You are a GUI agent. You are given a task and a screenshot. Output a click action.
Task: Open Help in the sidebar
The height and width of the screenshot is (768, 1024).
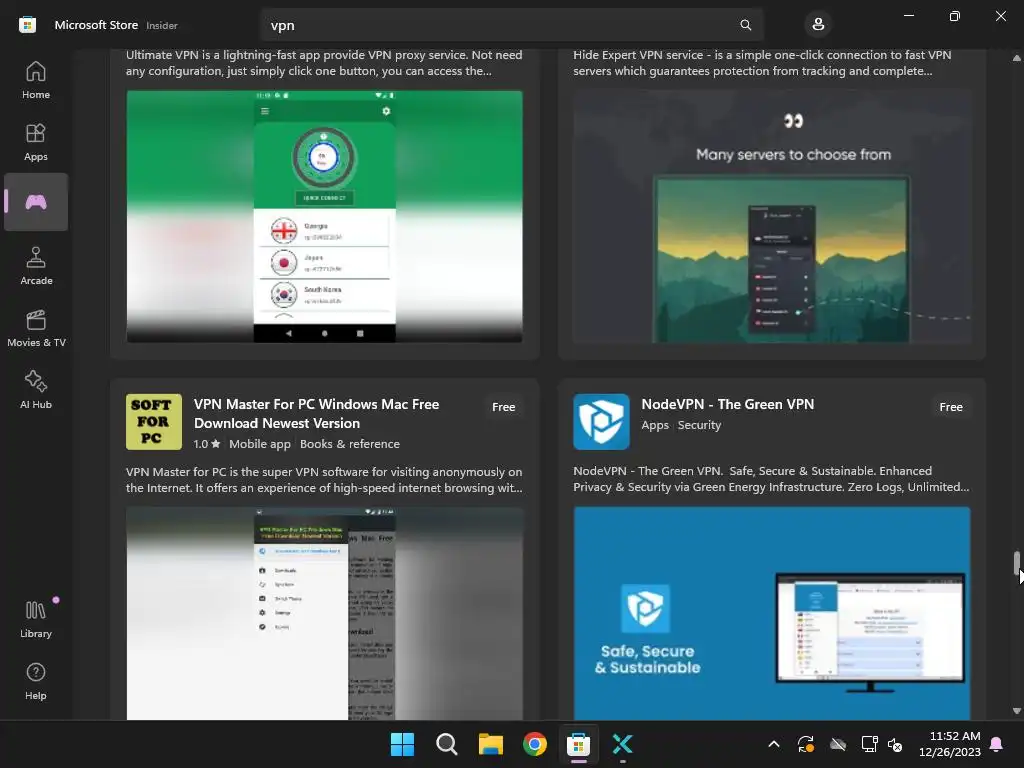[x=36, y=681]
